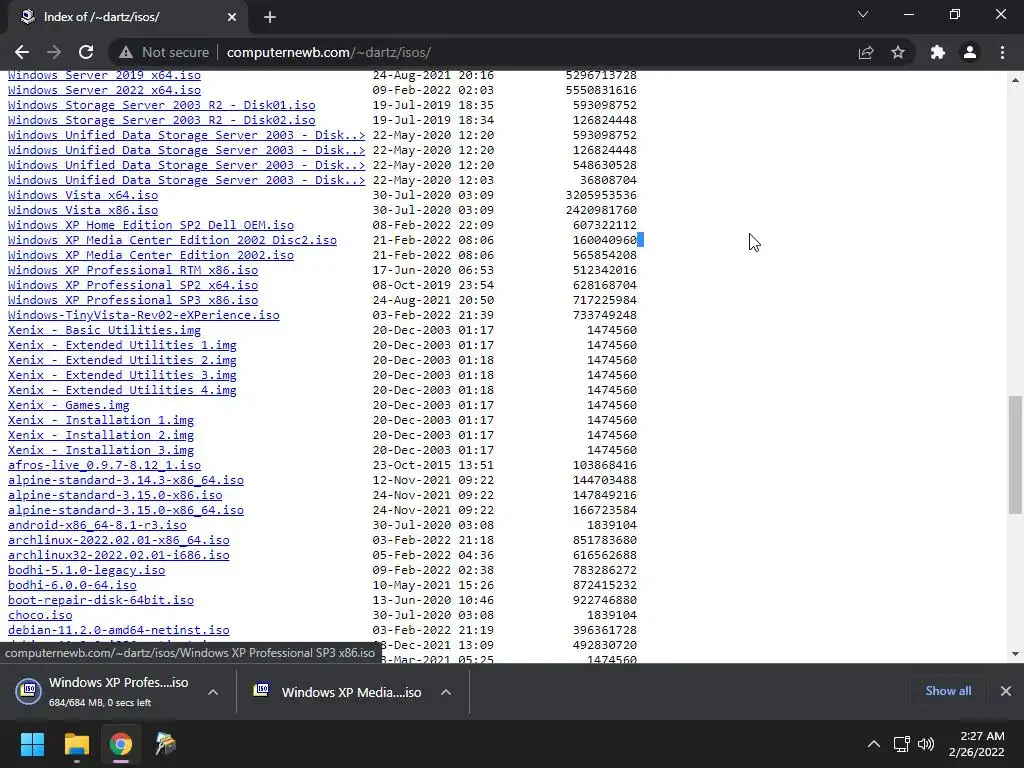Image resolution: width=1024 pixels, height=768 pixels.
Task: Share this page via share icon
Action: pos(866,52)
